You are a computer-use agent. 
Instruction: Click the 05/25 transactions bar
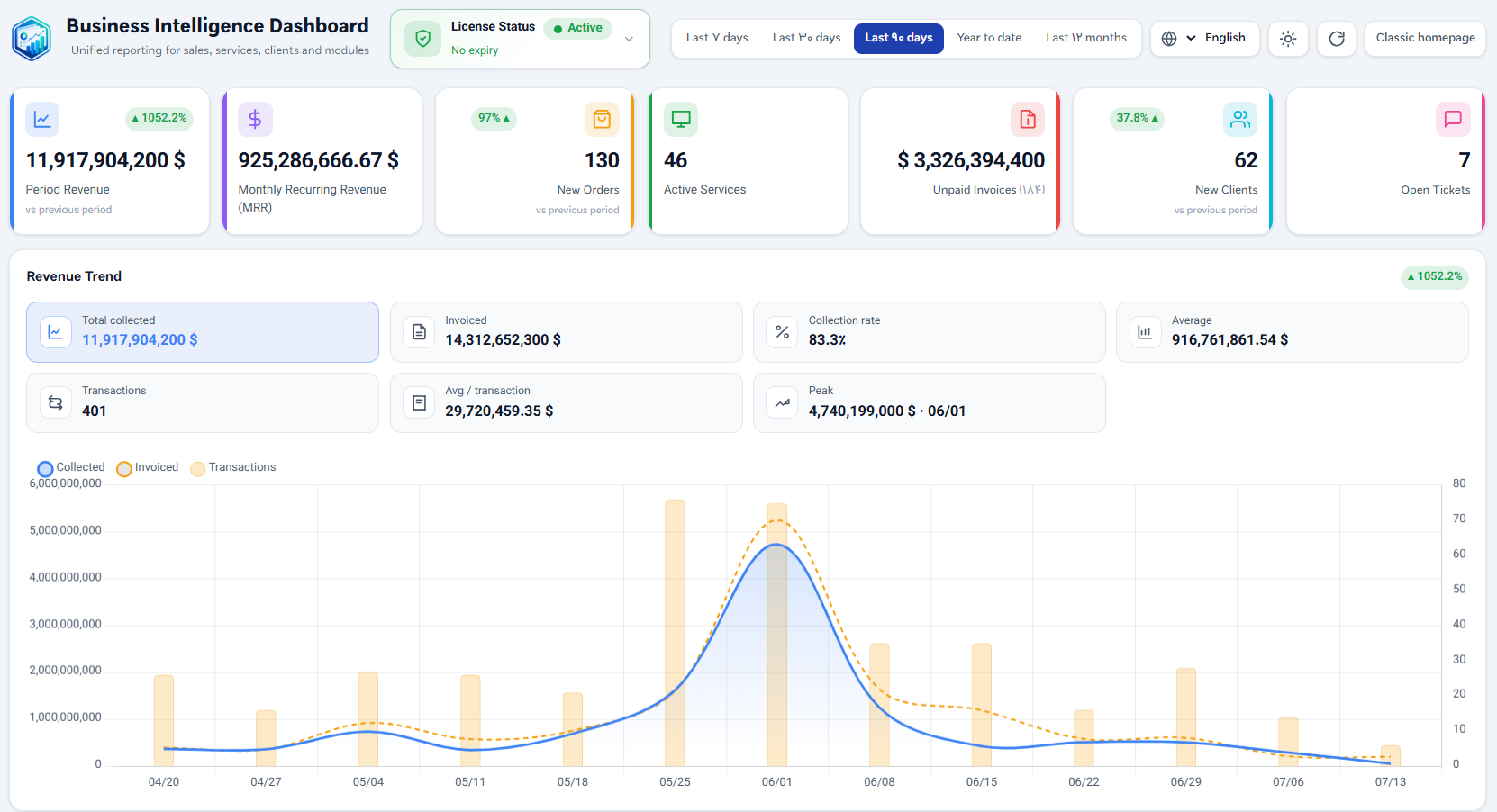point(675,633)
